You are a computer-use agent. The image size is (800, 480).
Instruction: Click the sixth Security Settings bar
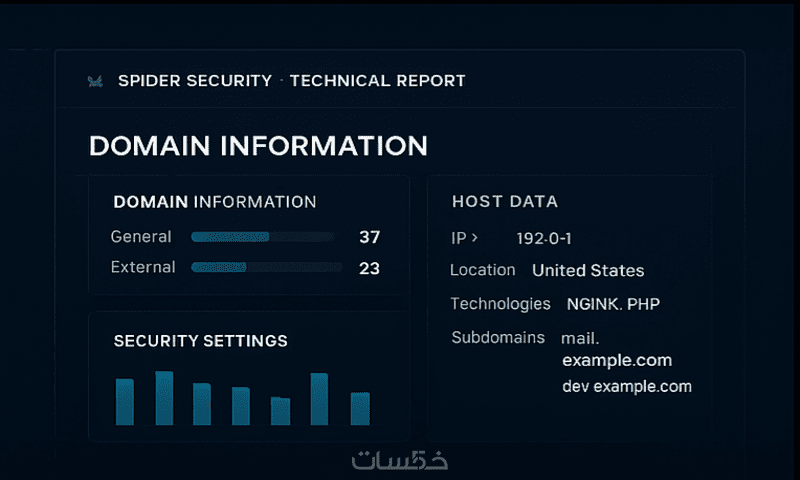pyautogui.click(x=319, y=399)
